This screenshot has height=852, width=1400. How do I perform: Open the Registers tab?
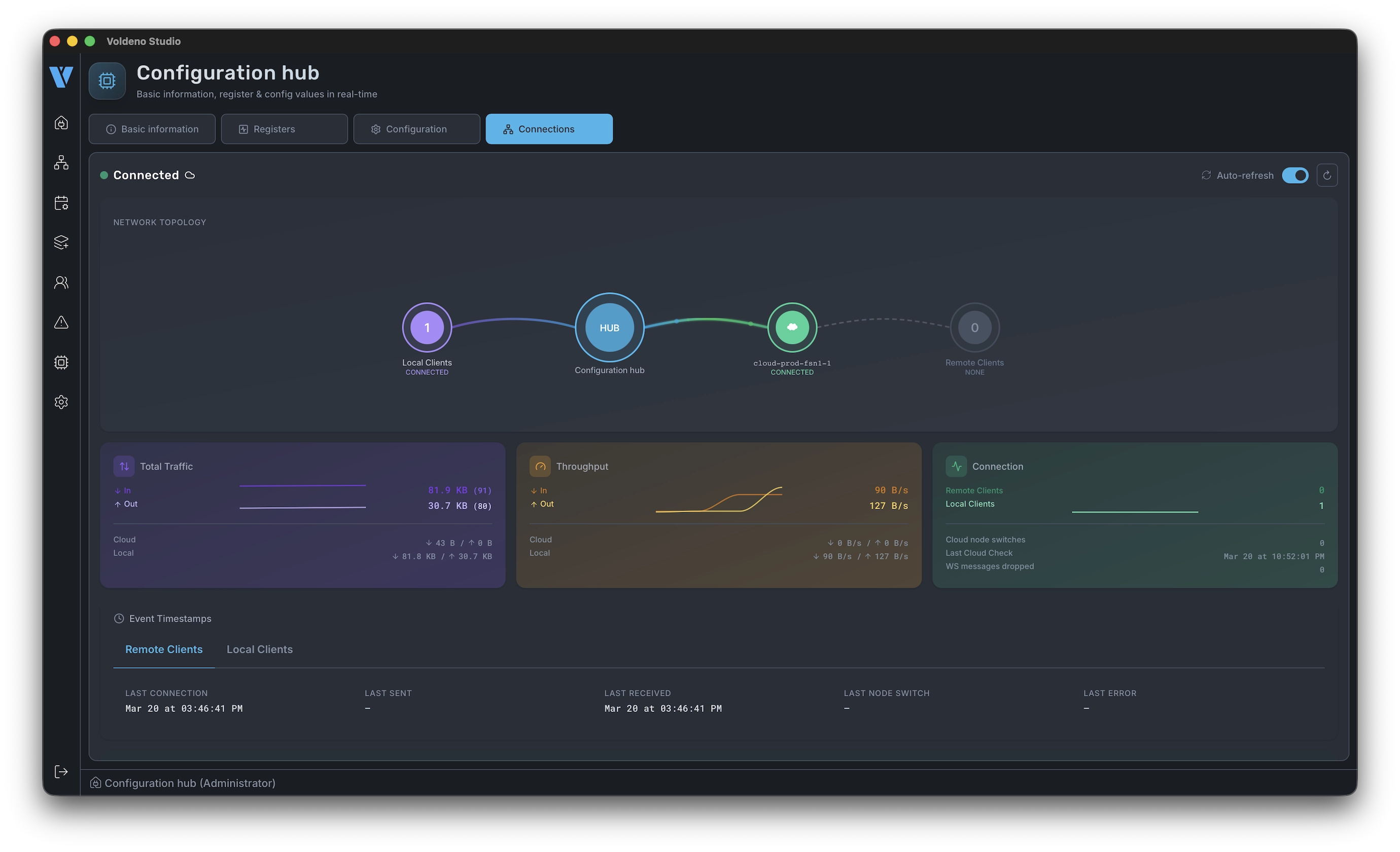(x=284, y=129)
